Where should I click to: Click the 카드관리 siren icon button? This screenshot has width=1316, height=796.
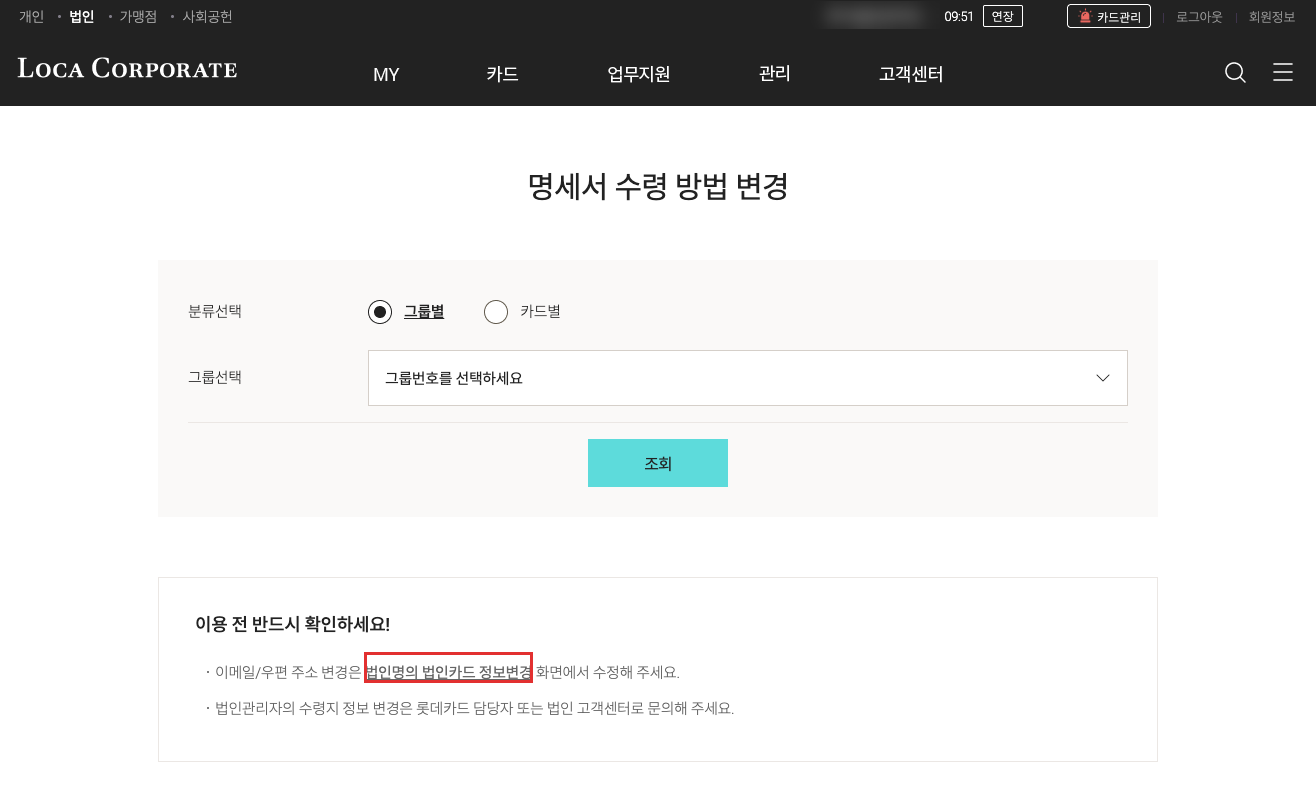point(1109,16)
